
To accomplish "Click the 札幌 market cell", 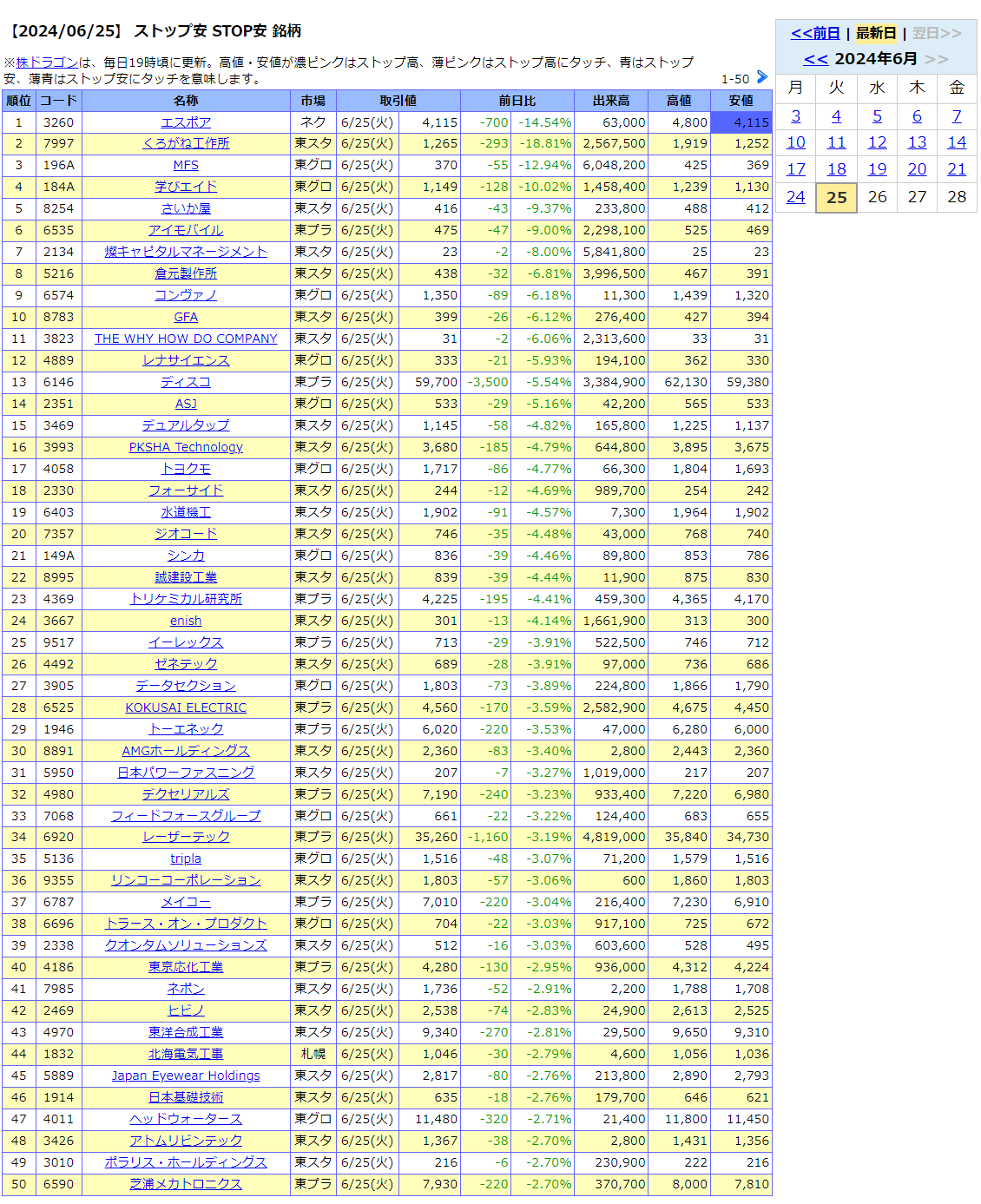I will click(313, 1054).
